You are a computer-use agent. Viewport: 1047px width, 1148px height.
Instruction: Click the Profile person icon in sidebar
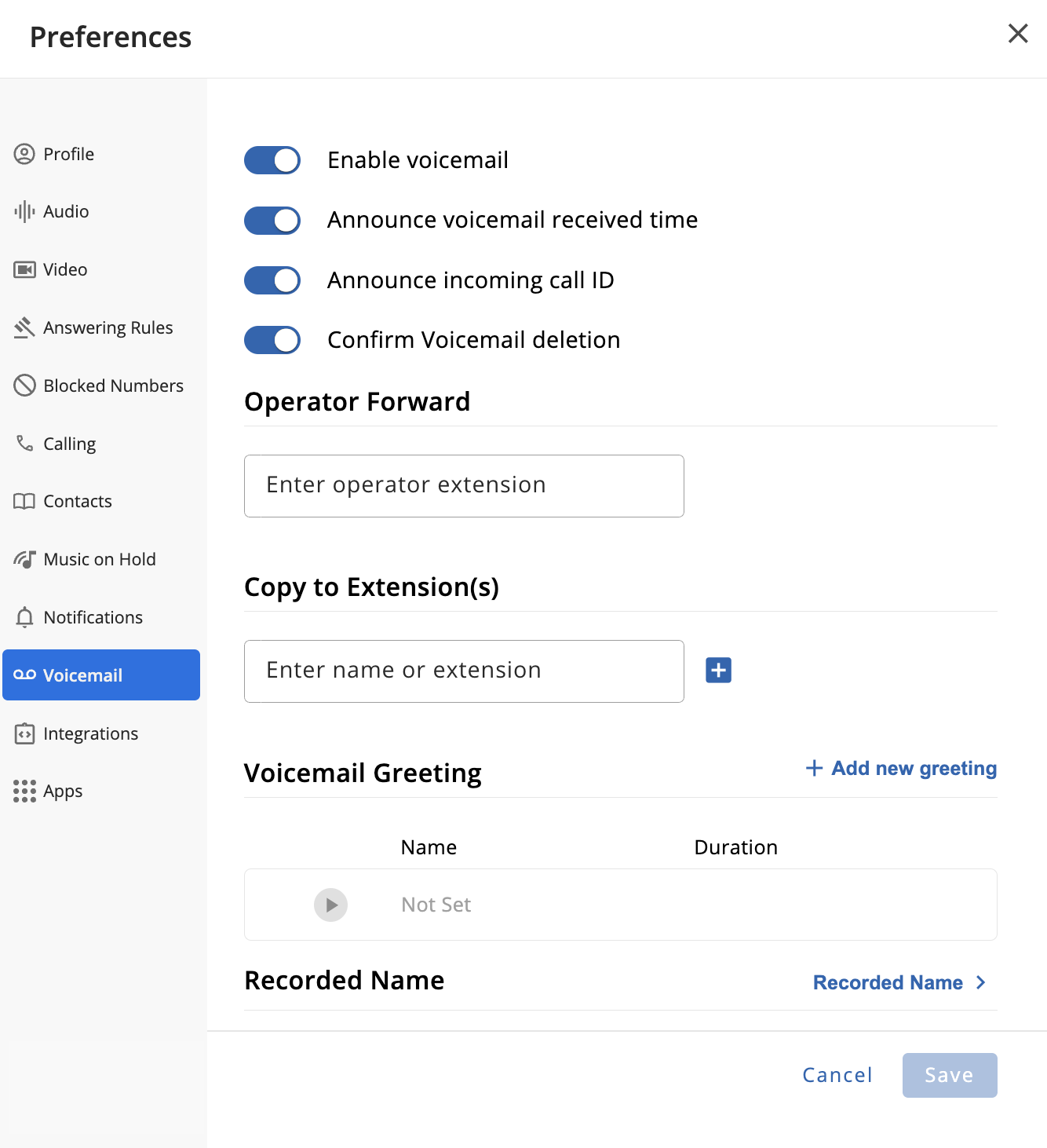[x=24, y=154]
